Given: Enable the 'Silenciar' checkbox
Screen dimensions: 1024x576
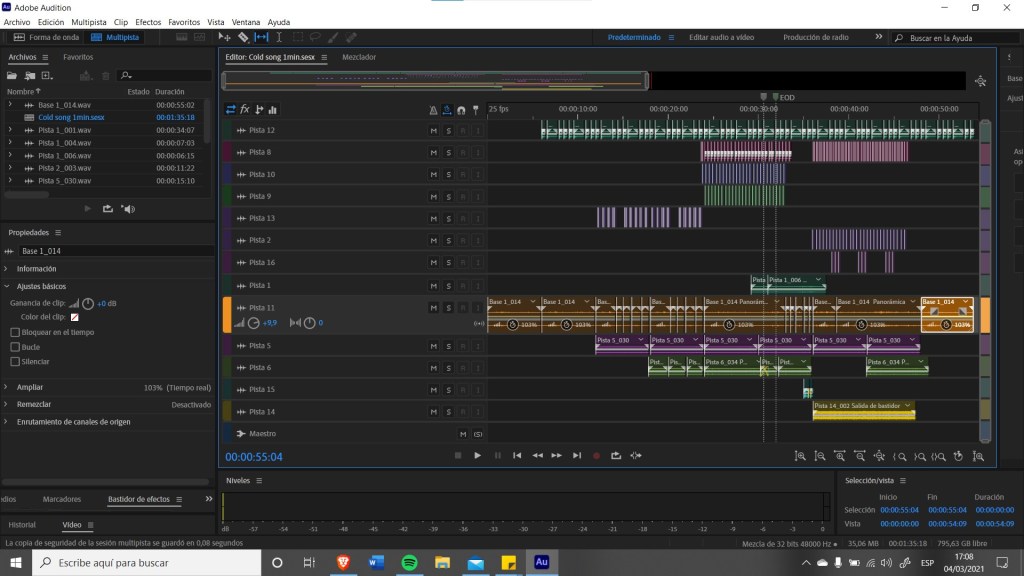Looking at the screenshot, I should point(14,362).
